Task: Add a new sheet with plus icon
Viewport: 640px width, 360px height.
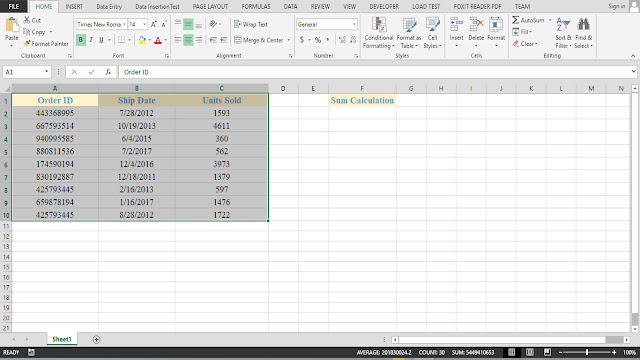Action: (x=96, y=340)
